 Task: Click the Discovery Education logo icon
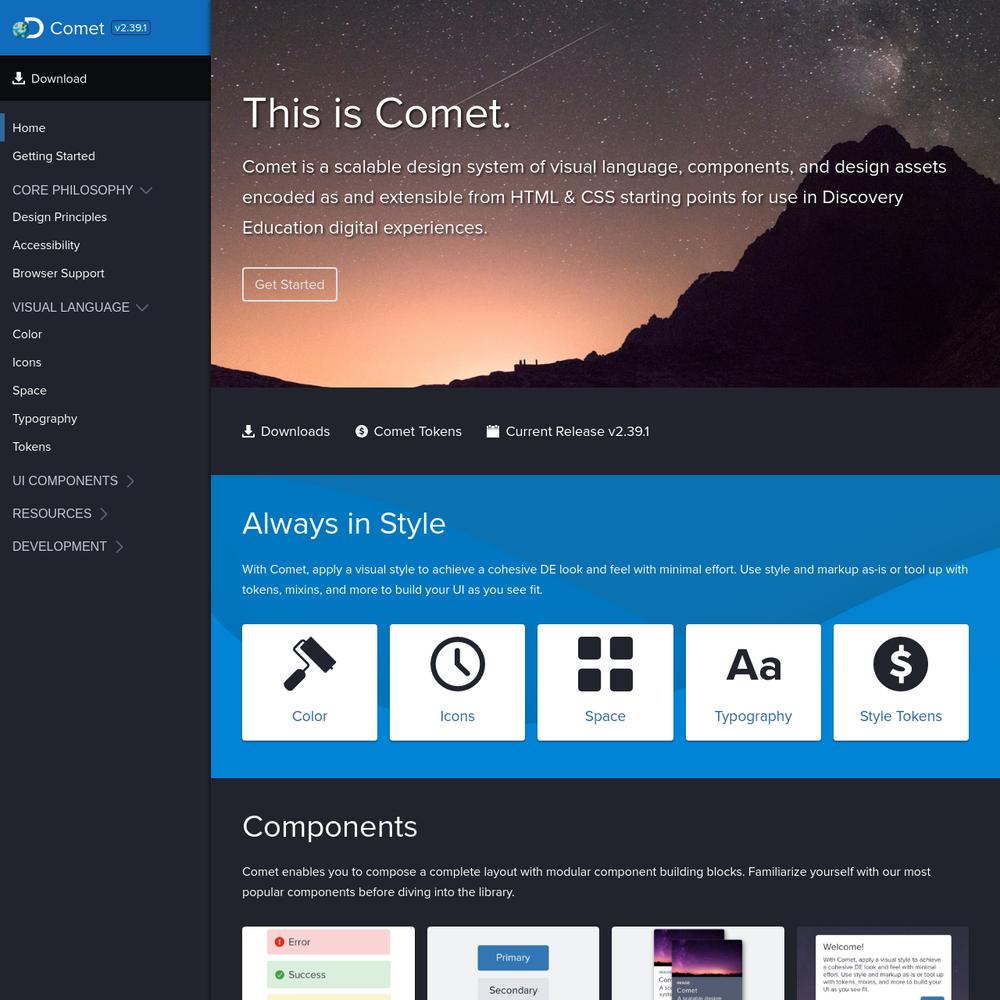coord(28,28)
